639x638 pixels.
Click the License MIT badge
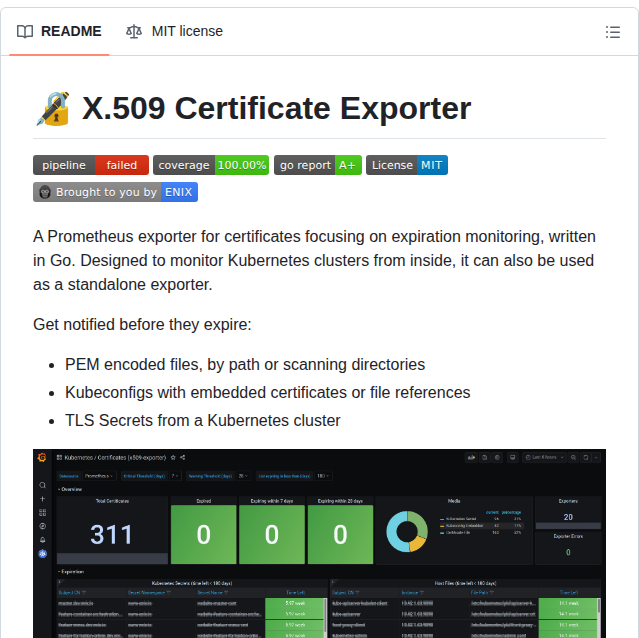pyautogui.click(x=407, y=165)
